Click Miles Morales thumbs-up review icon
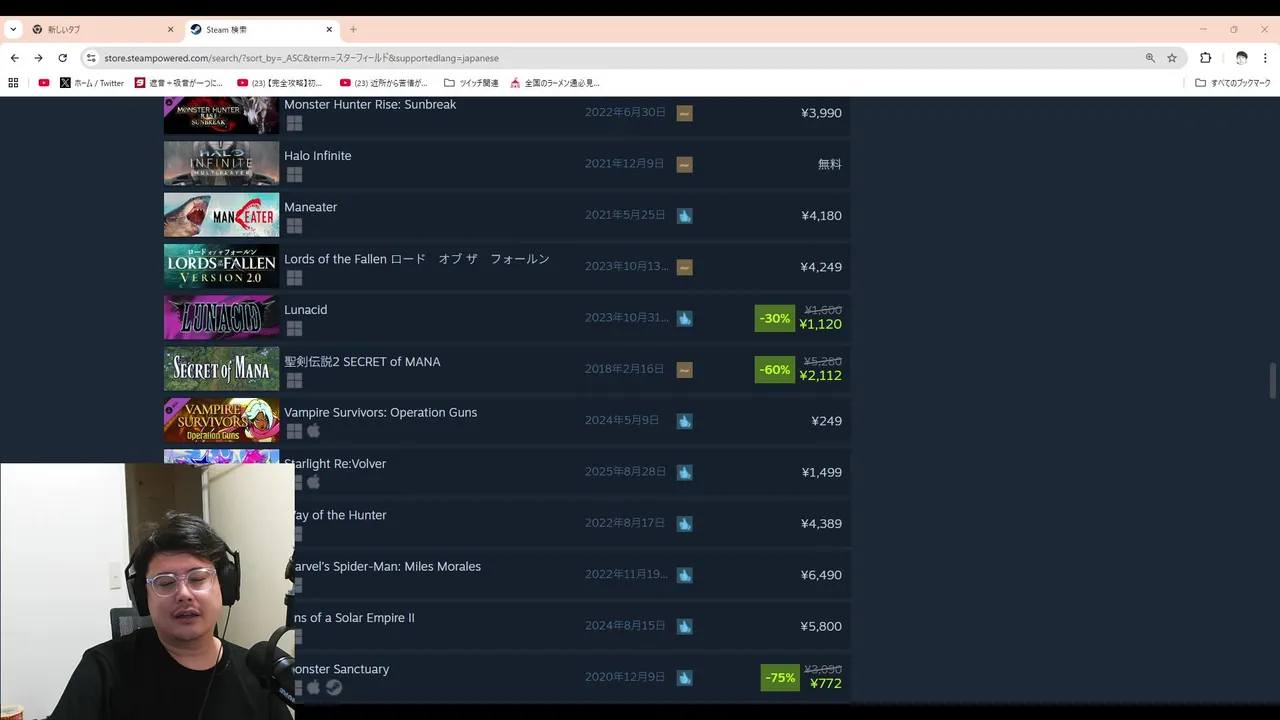This screenshot has width=1280, height=720. [684, 575]
